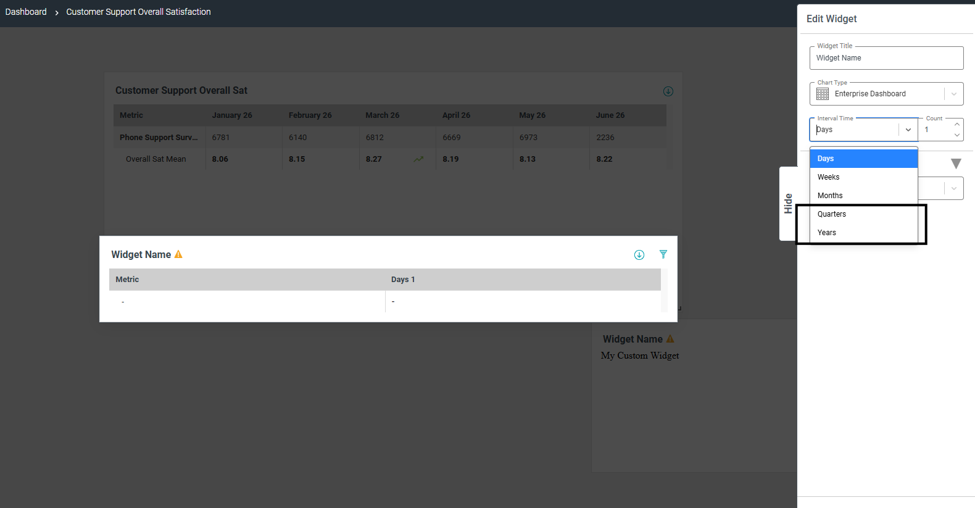The height and width of the screenshot is (508, 975).
Task: Click the Phone Support Surv... row label
Action: click(x=159, y=137)
